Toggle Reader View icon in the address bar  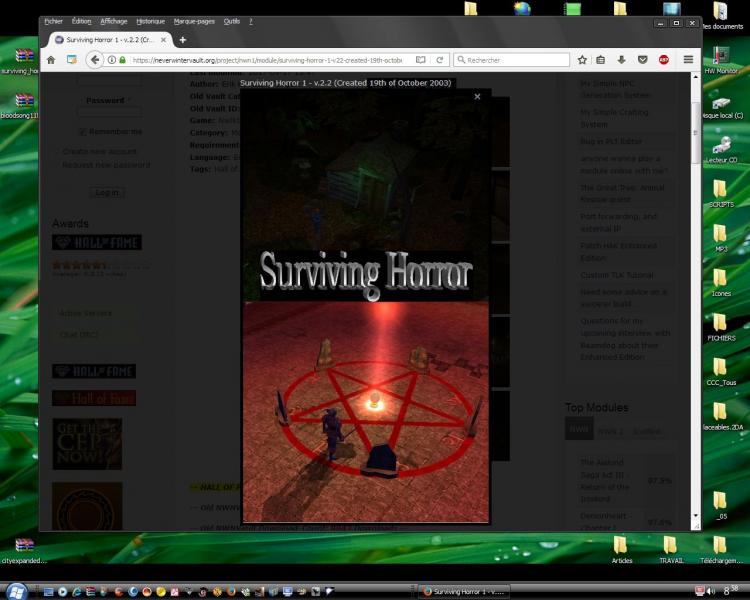420,60
